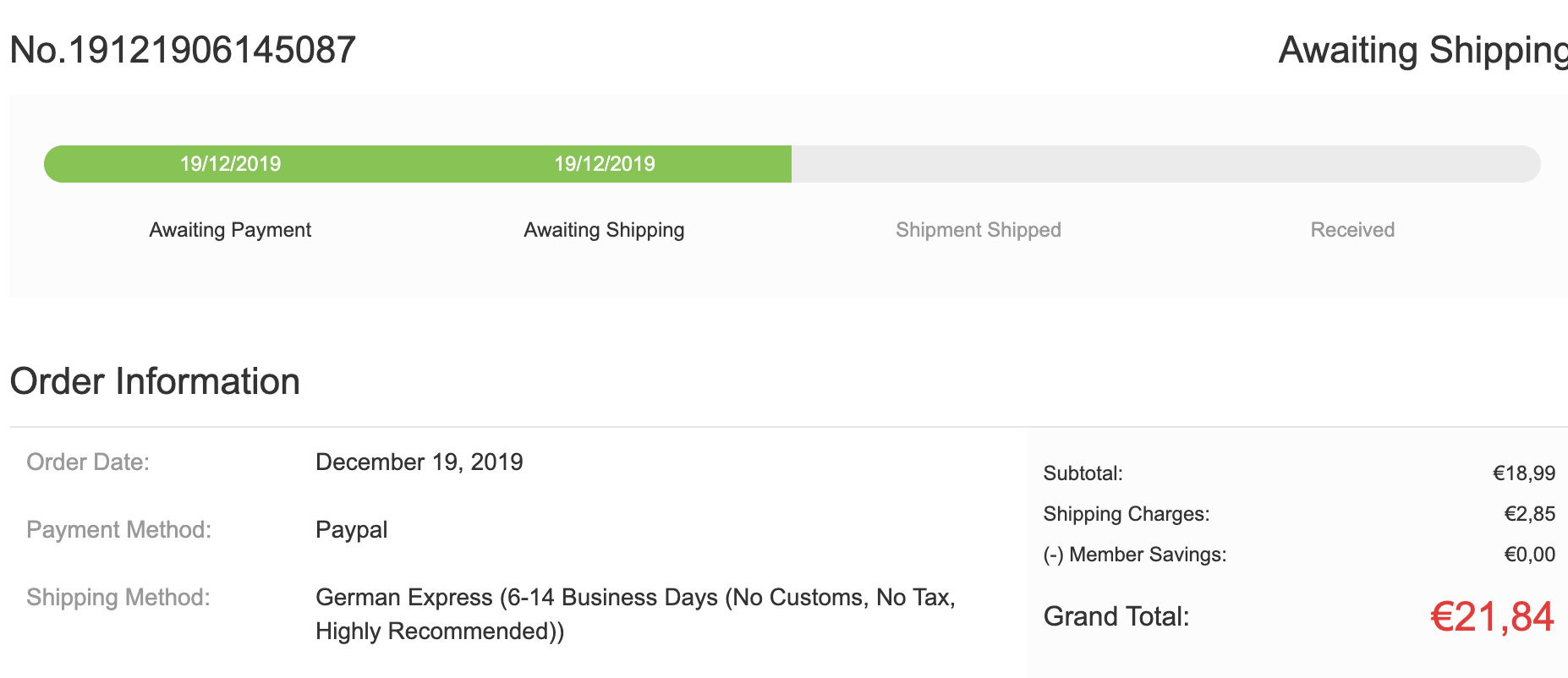Viewport: 1568px width, 678px height.
Task: Click the Payment Method label
Action: click(119, 530)
